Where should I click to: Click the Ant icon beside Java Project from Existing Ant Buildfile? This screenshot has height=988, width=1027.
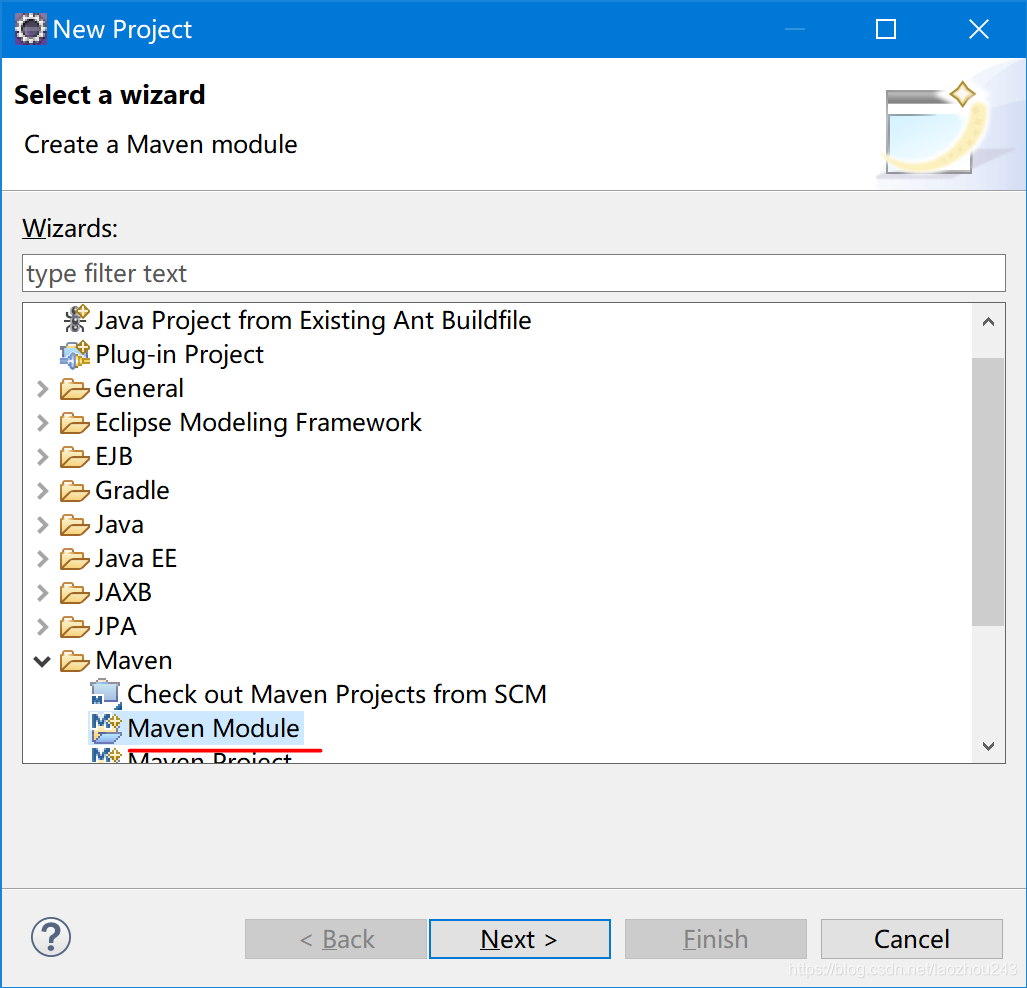76,320
